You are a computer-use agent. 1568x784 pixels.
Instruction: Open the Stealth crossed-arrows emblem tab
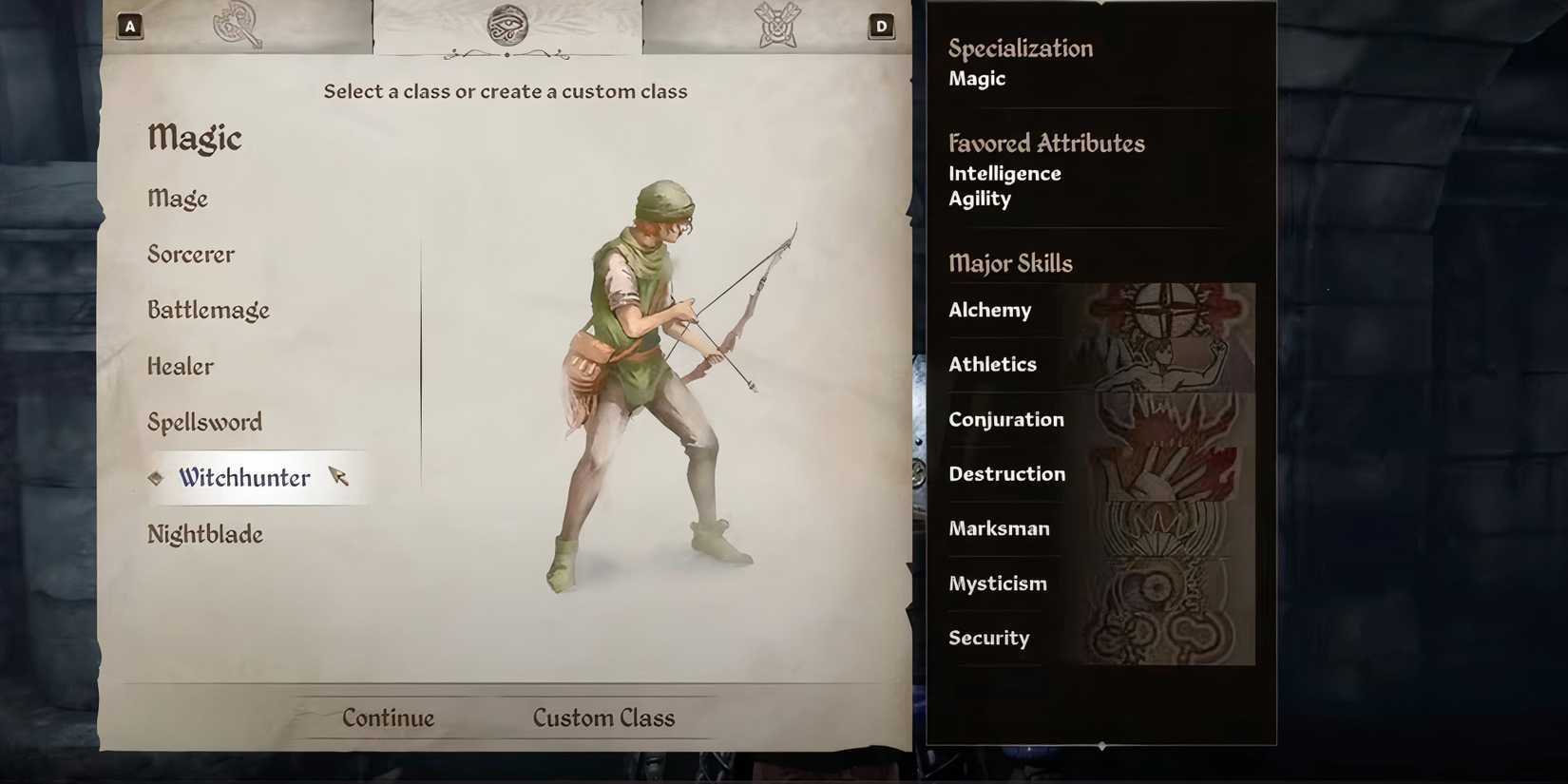point(777,25)
